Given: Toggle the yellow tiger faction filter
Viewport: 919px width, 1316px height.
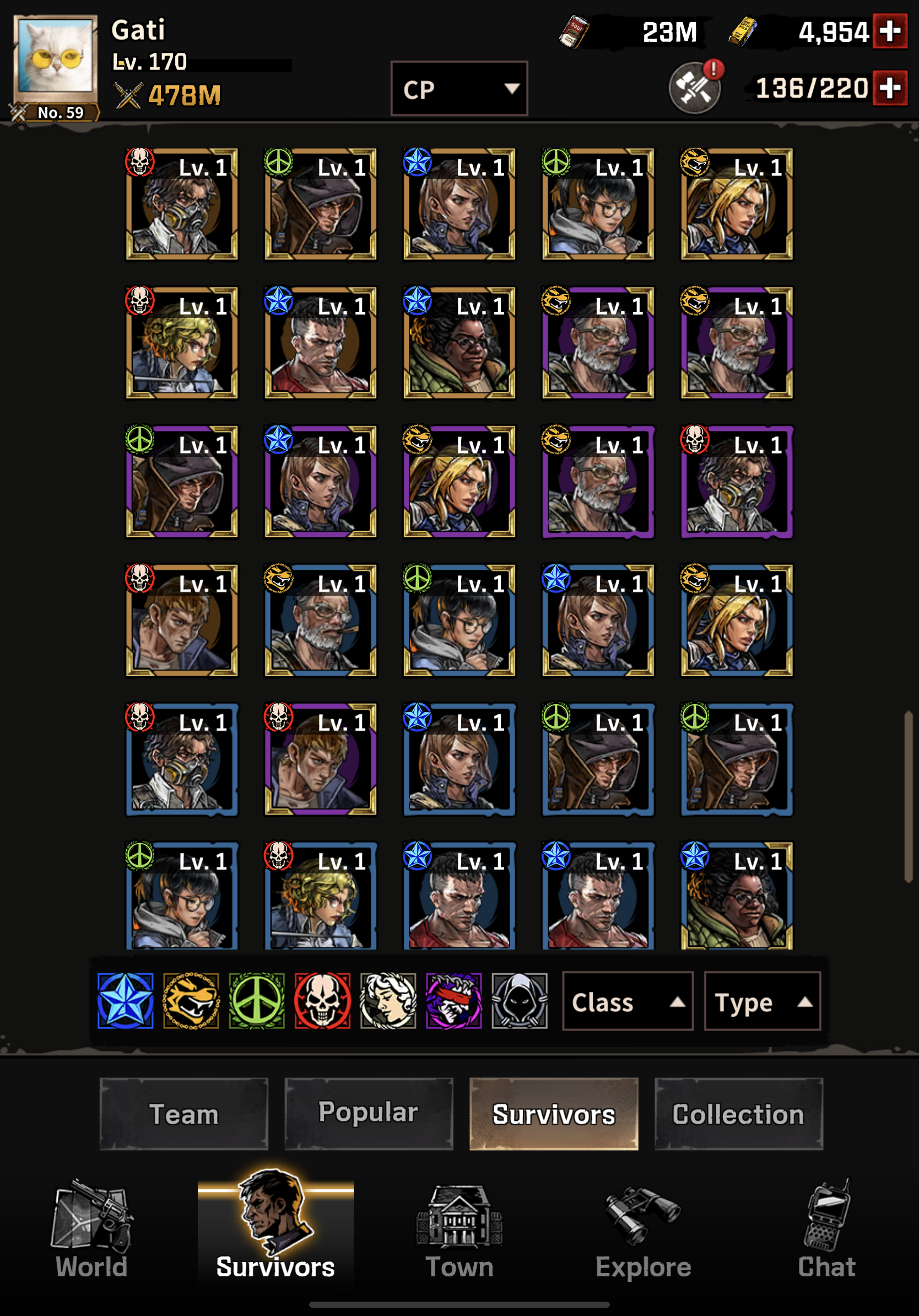Looking at the screenshot, I should [x=191, y=1001].
